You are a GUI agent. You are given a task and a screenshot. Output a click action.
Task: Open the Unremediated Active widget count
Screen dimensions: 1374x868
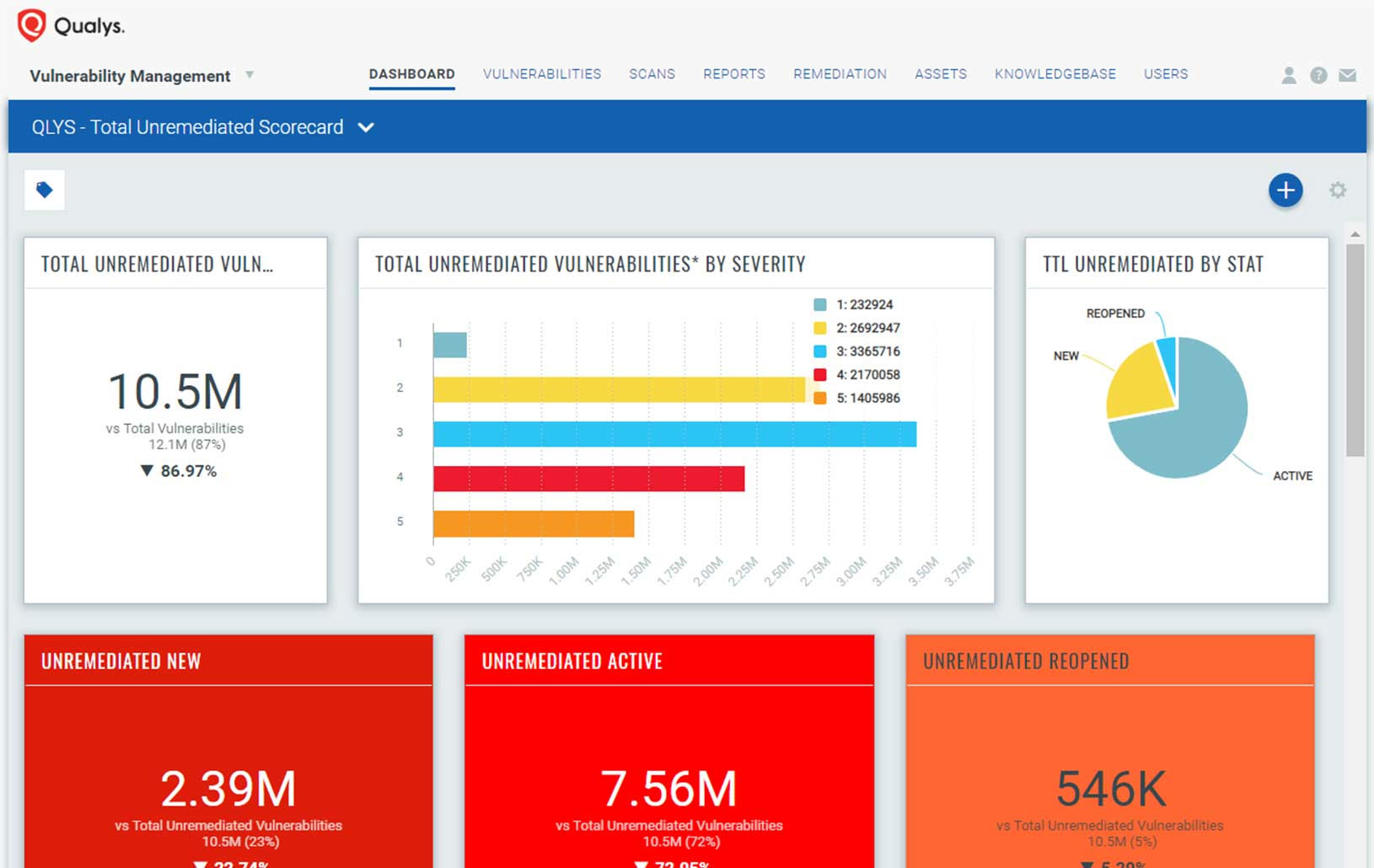pos(668,789)
